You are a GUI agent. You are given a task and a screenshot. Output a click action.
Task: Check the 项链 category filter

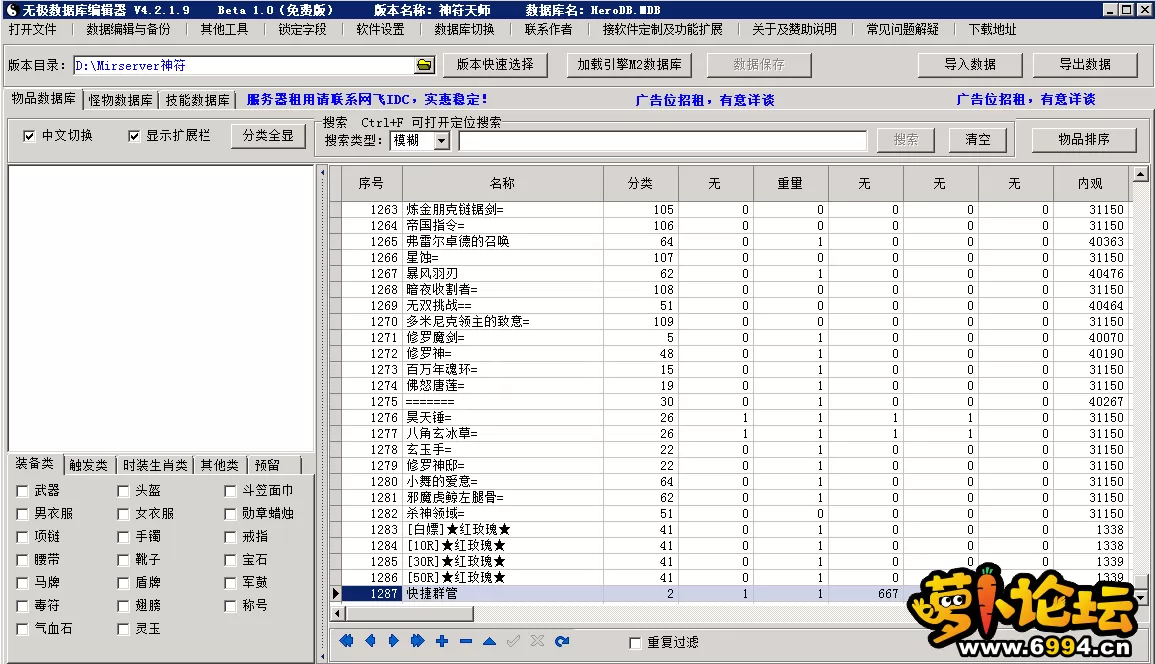(22, 537)
